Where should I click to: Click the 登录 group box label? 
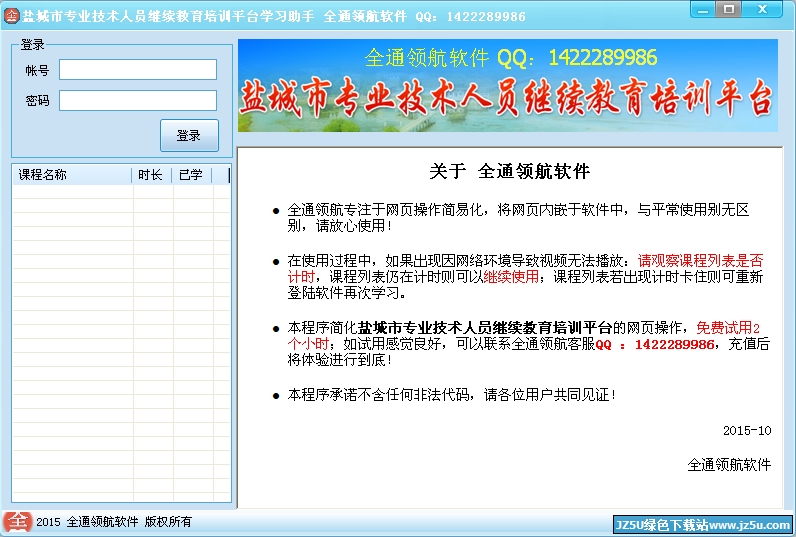[32, 45]
